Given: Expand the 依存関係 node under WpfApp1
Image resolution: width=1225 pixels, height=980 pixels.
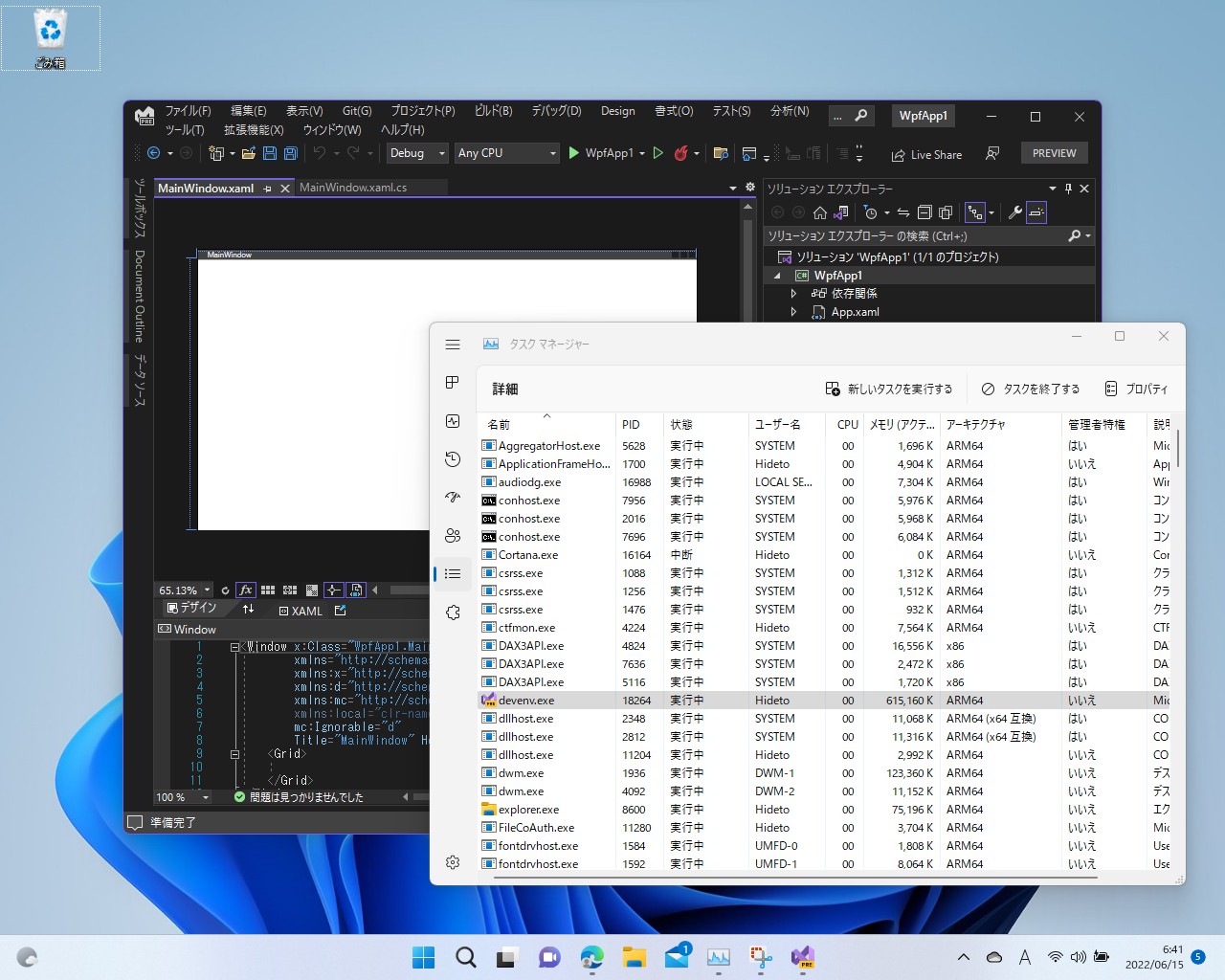Looking at the screenshot, I should pyautogui.click(x=795, y=293).
